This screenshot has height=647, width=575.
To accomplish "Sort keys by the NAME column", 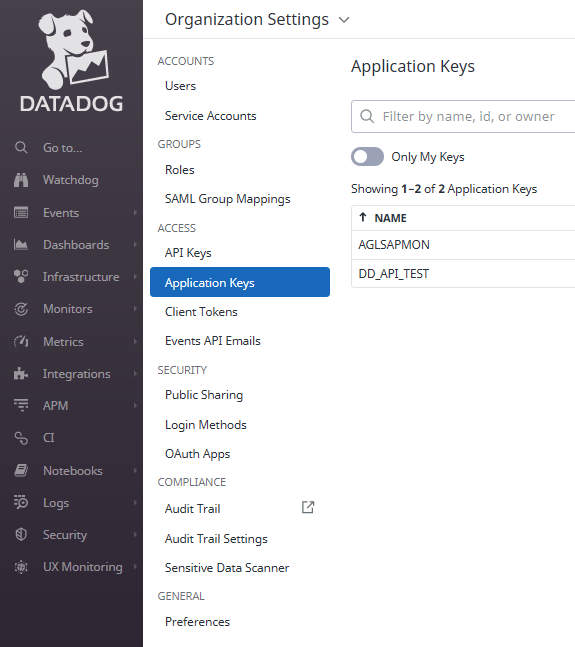I will tap(390, 218).
